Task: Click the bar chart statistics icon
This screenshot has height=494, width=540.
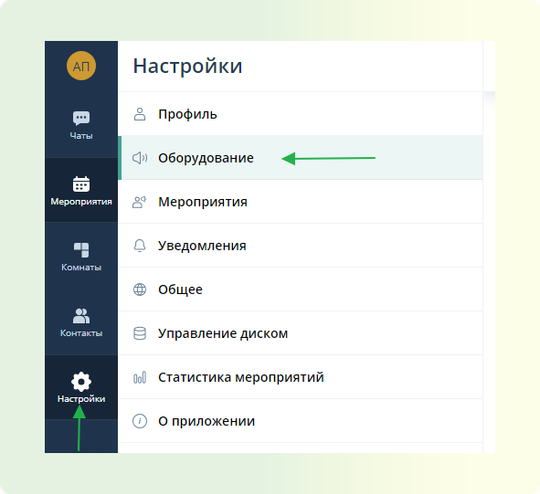Action: (x=139, y=377)
